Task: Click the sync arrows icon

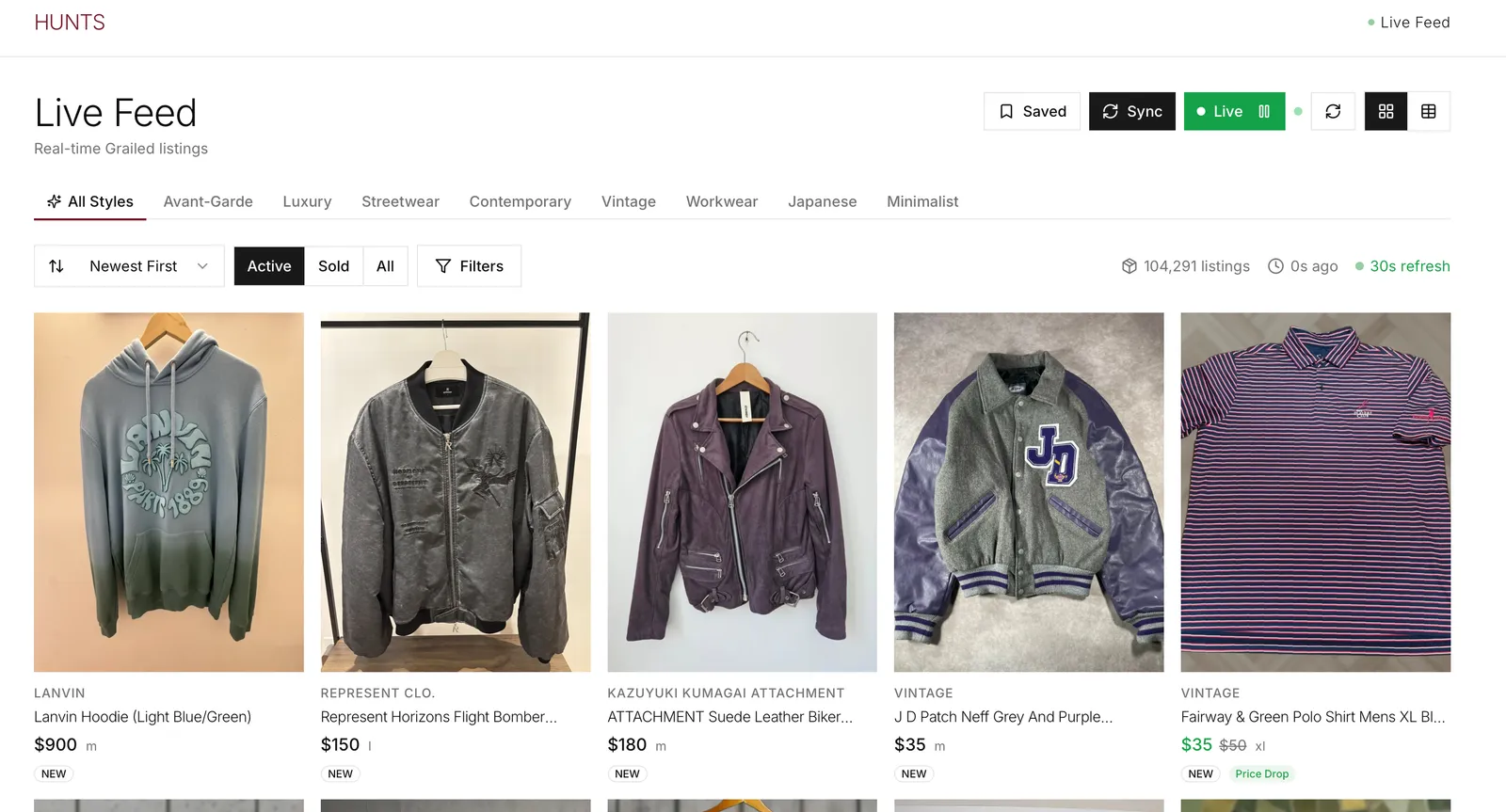Action: [x=1111, y=111]
